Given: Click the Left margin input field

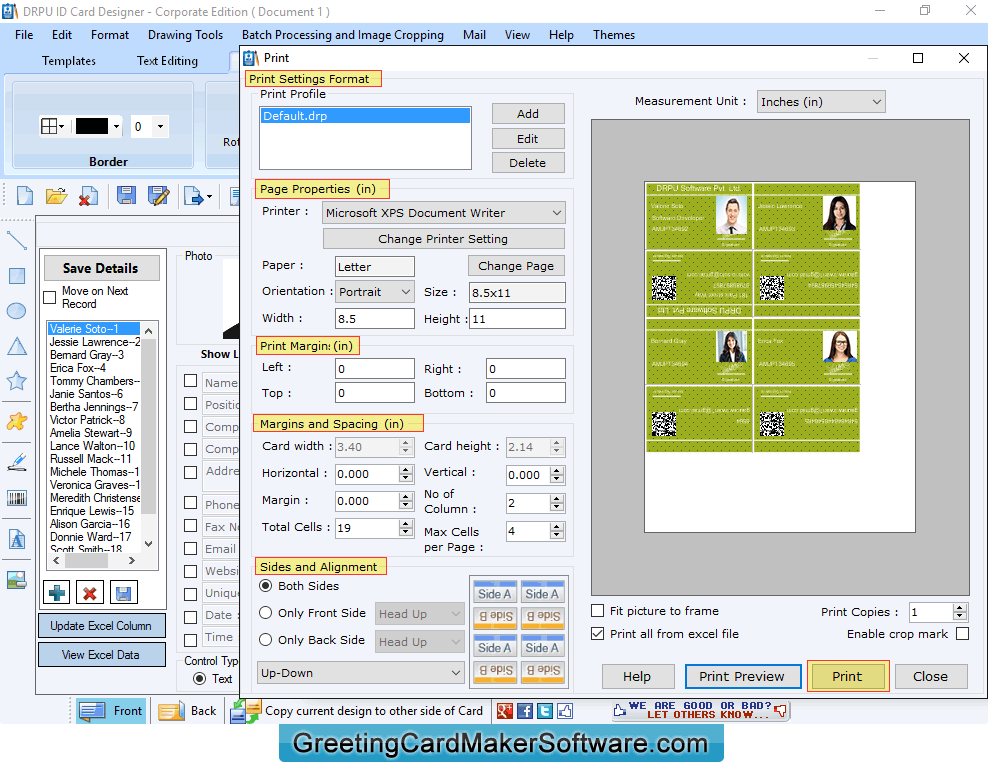Looking at the screenshot, I should tap(374, 369).
